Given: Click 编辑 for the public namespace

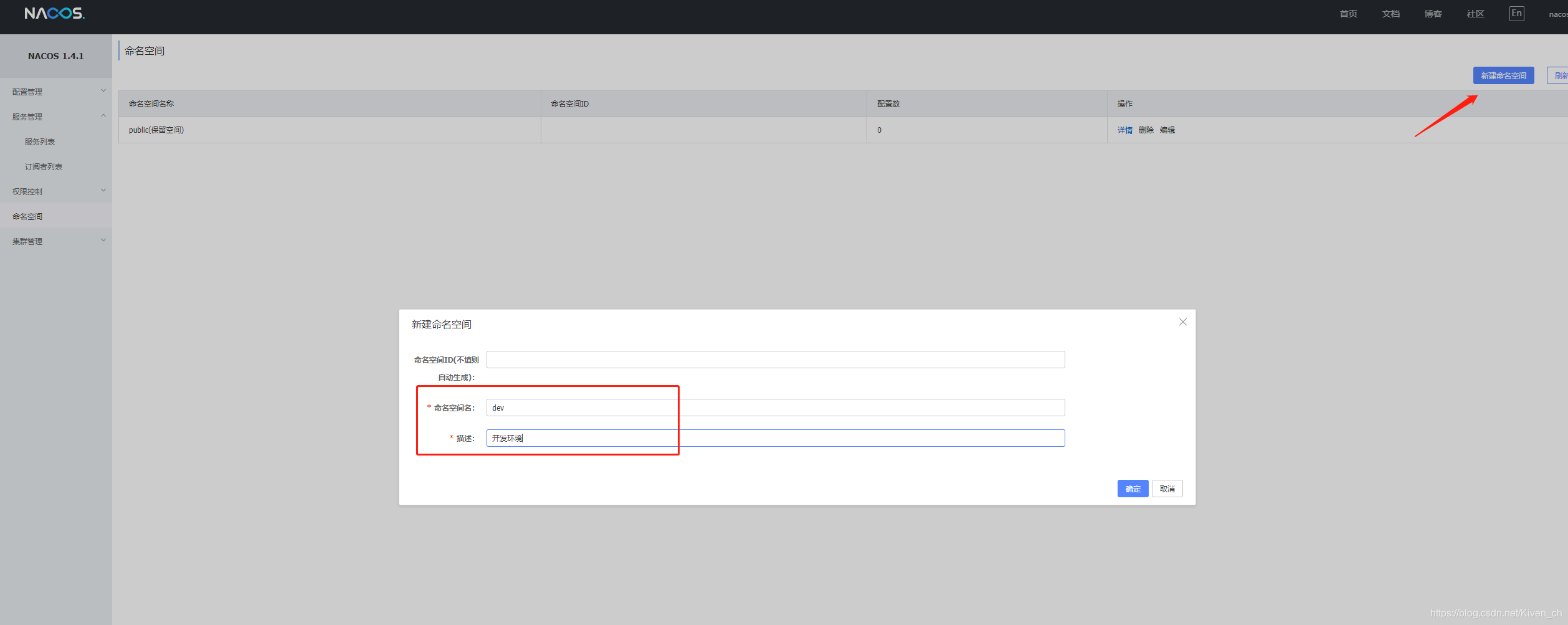Looking at the screenshot, I should pos(1167,130).
